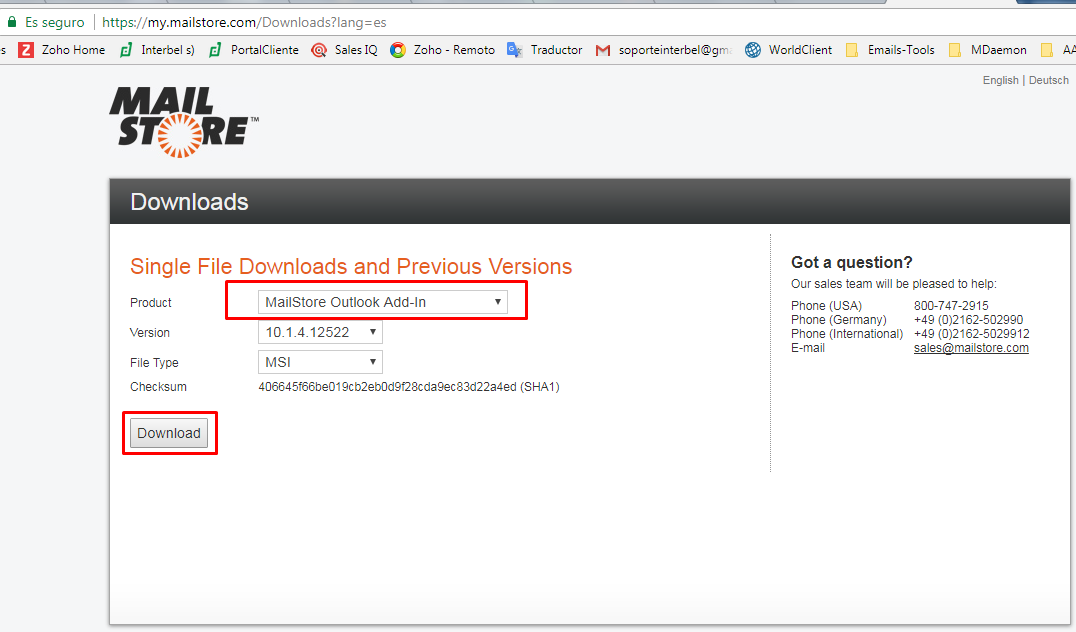Click the Checksum label

tap(159, 387)
